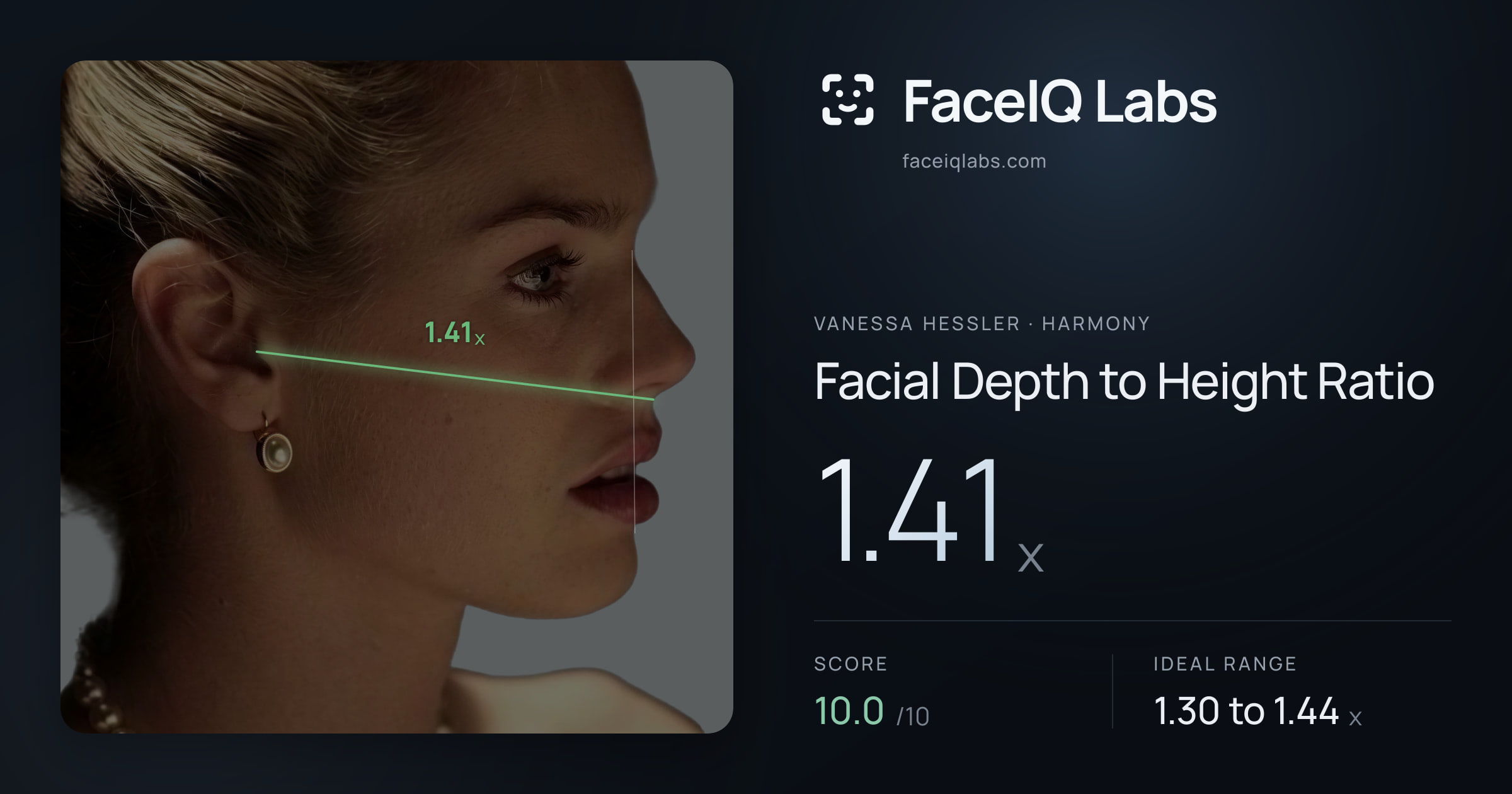
Task: Open the faceiqlabs.com link
Action: 974,161
